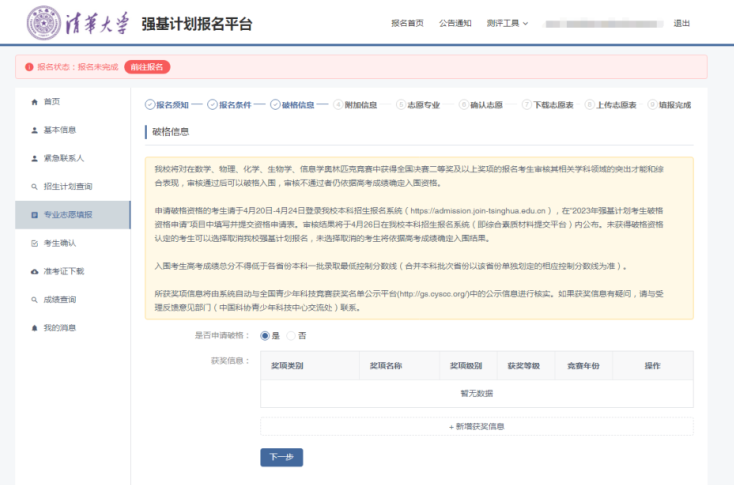Open 准考证下载 in the sidebar
The height and width of the screenshot is (485, 734).
pyautogui.click(x=73, y=272)
